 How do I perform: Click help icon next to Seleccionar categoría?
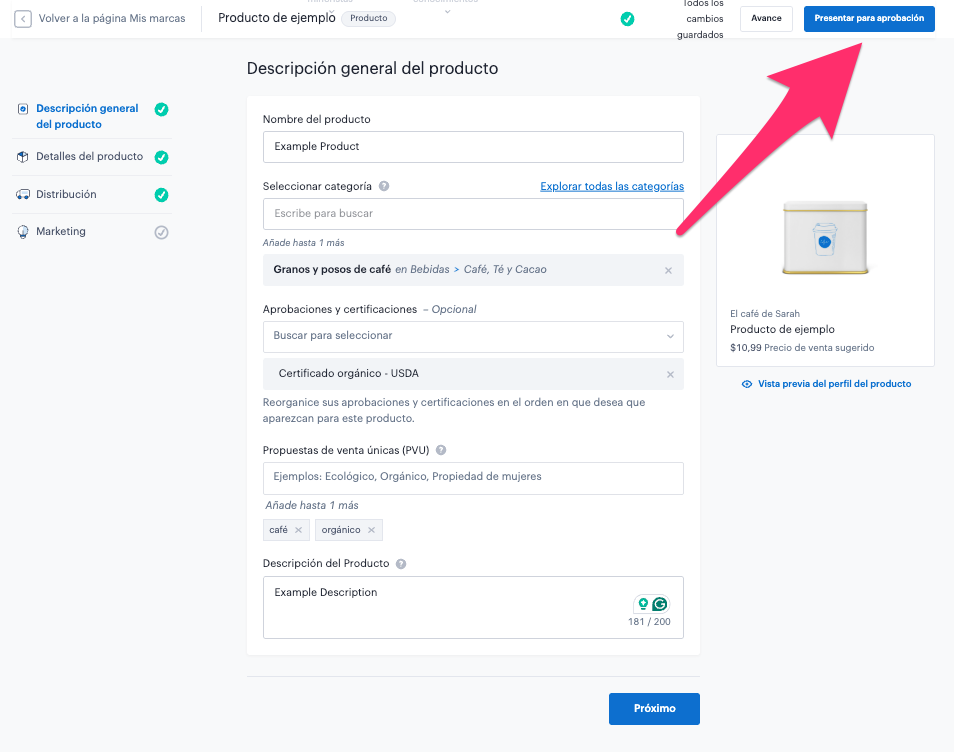(x=384, y=186)
